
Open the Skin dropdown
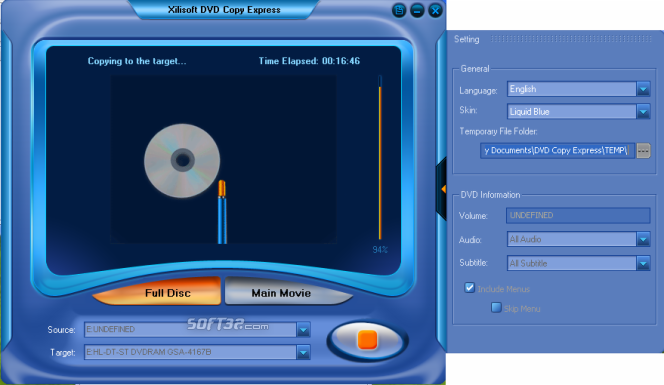coord(643,112)
